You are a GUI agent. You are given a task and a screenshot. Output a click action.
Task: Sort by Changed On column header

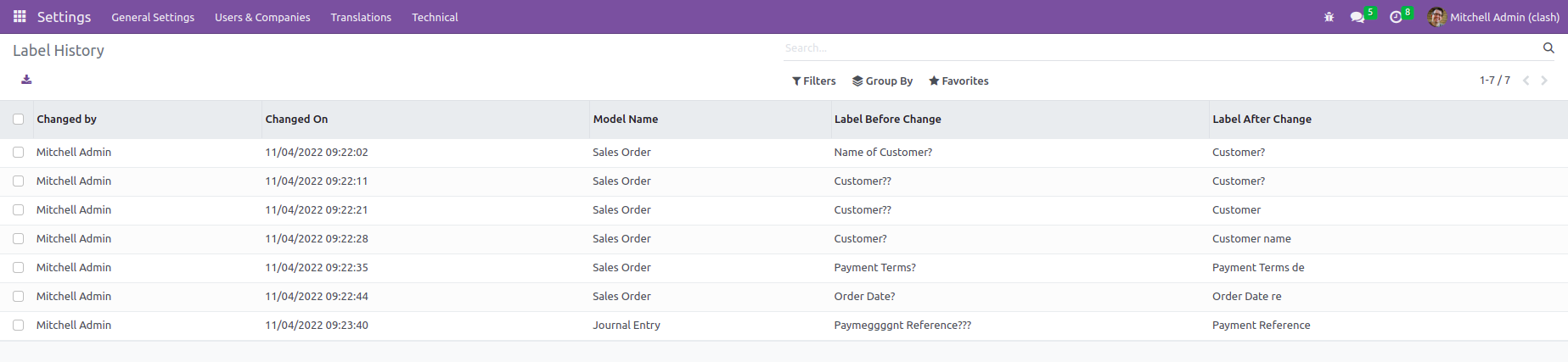(x=296, y=120)
